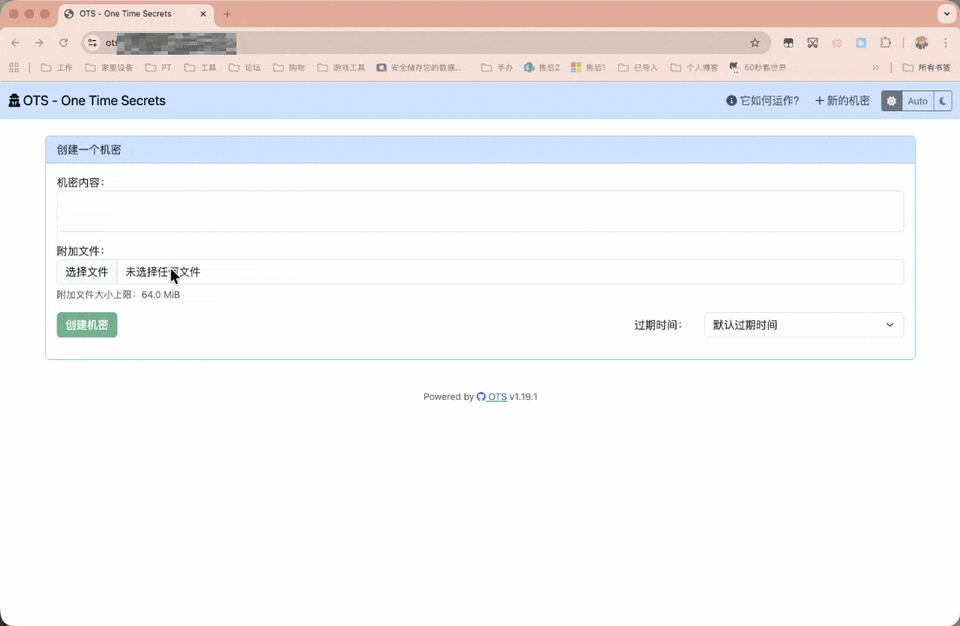Viewport: 960px width, 626px height.
Task: Click the extensions puzzle icon in the browser toolbar
Action: [883, 43]
